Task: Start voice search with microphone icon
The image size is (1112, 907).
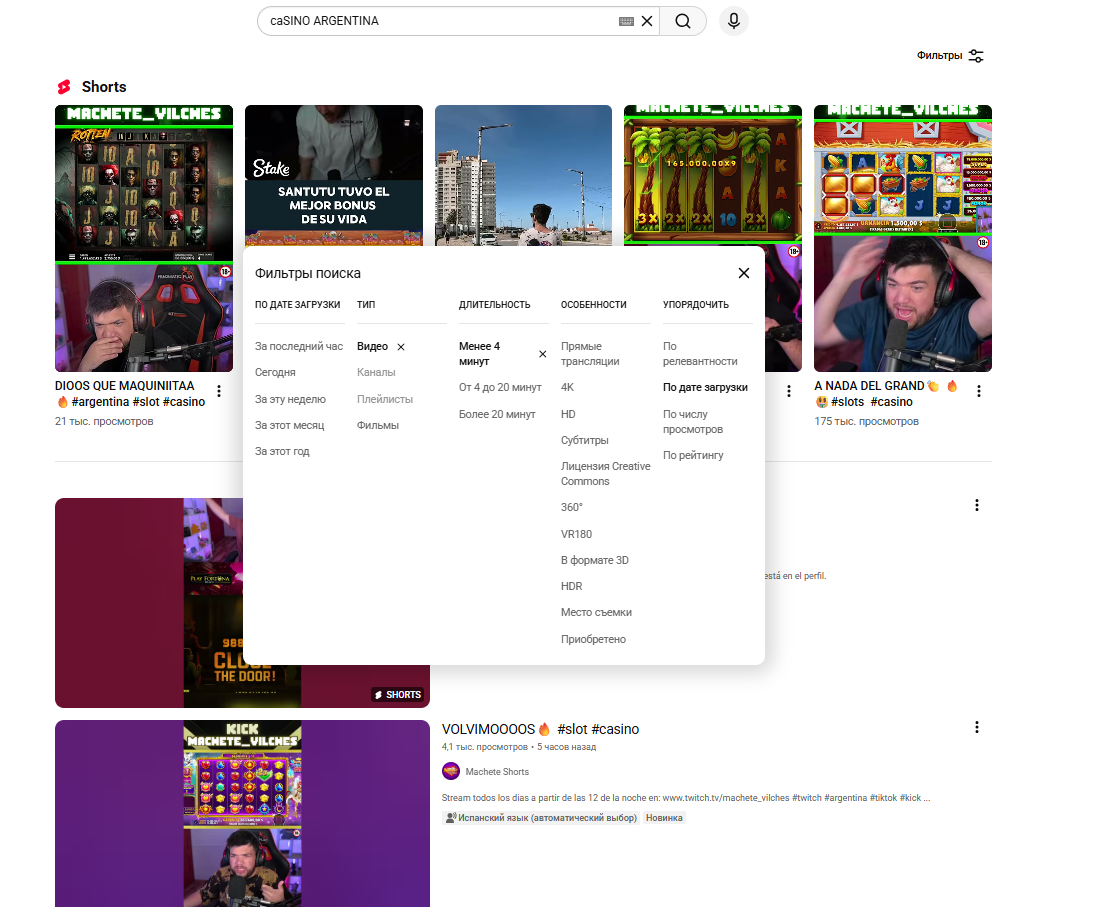Action: pos(734,21)
